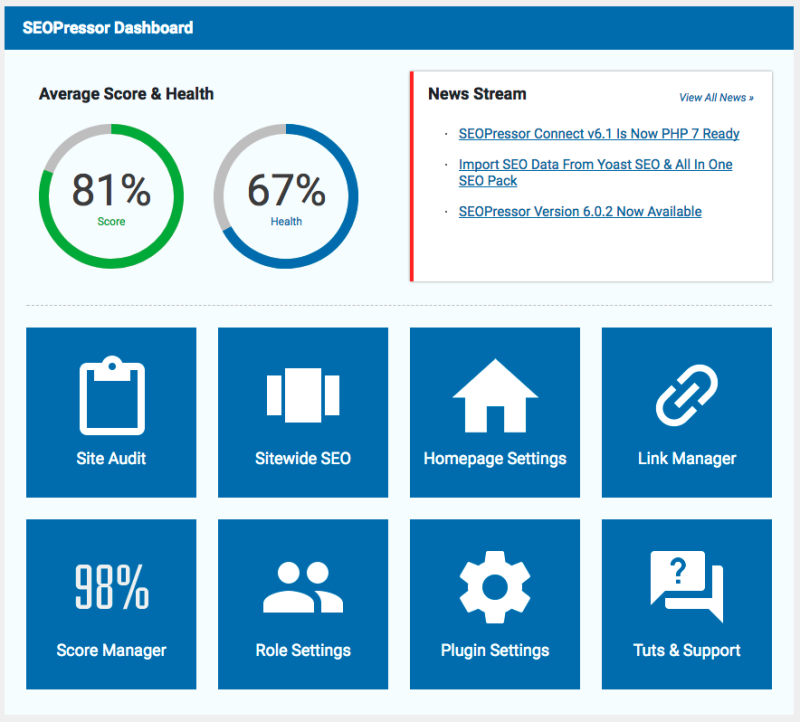
Task: Click the Tuts & Support chat icon
Action: (x=687, y=587)
